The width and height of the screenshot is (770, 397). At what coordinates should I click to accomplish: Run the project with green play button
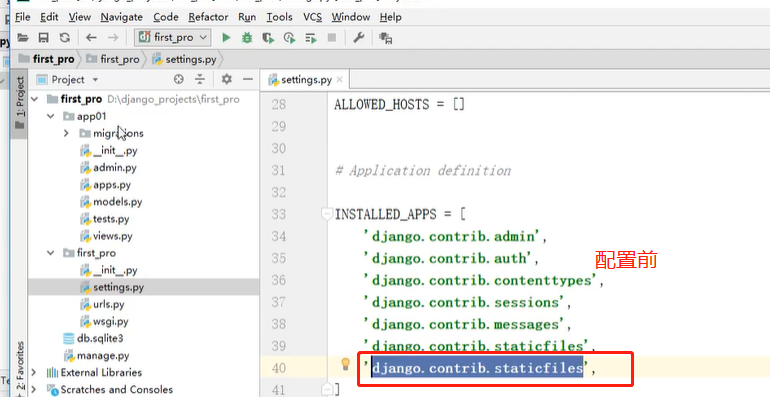click(226, 38)
